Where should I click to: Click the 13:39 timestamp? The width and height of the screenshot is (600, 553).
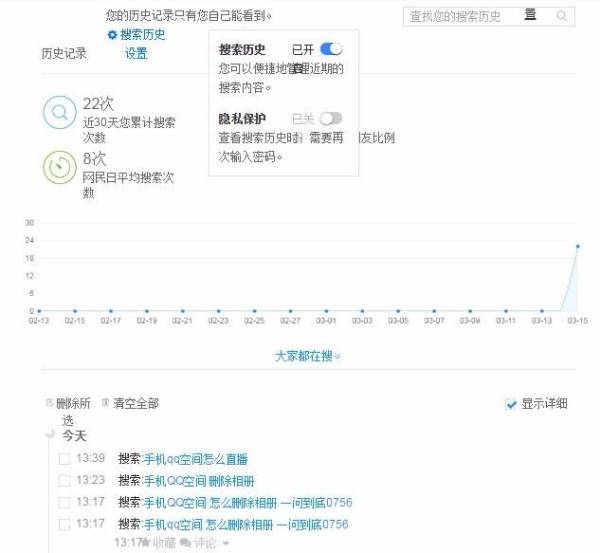[x=90, y=458]
